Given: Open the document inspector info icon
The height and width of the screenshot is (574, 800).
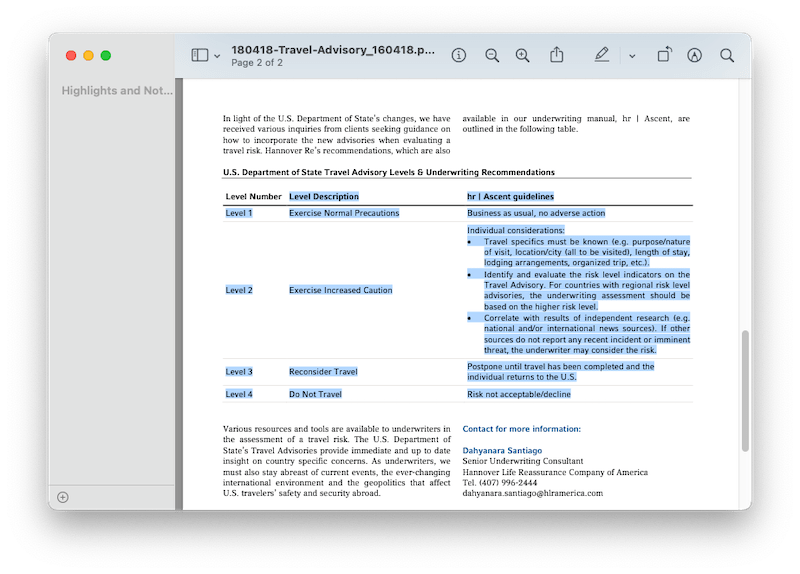Looking at the screenshot, I should (459, 56).
